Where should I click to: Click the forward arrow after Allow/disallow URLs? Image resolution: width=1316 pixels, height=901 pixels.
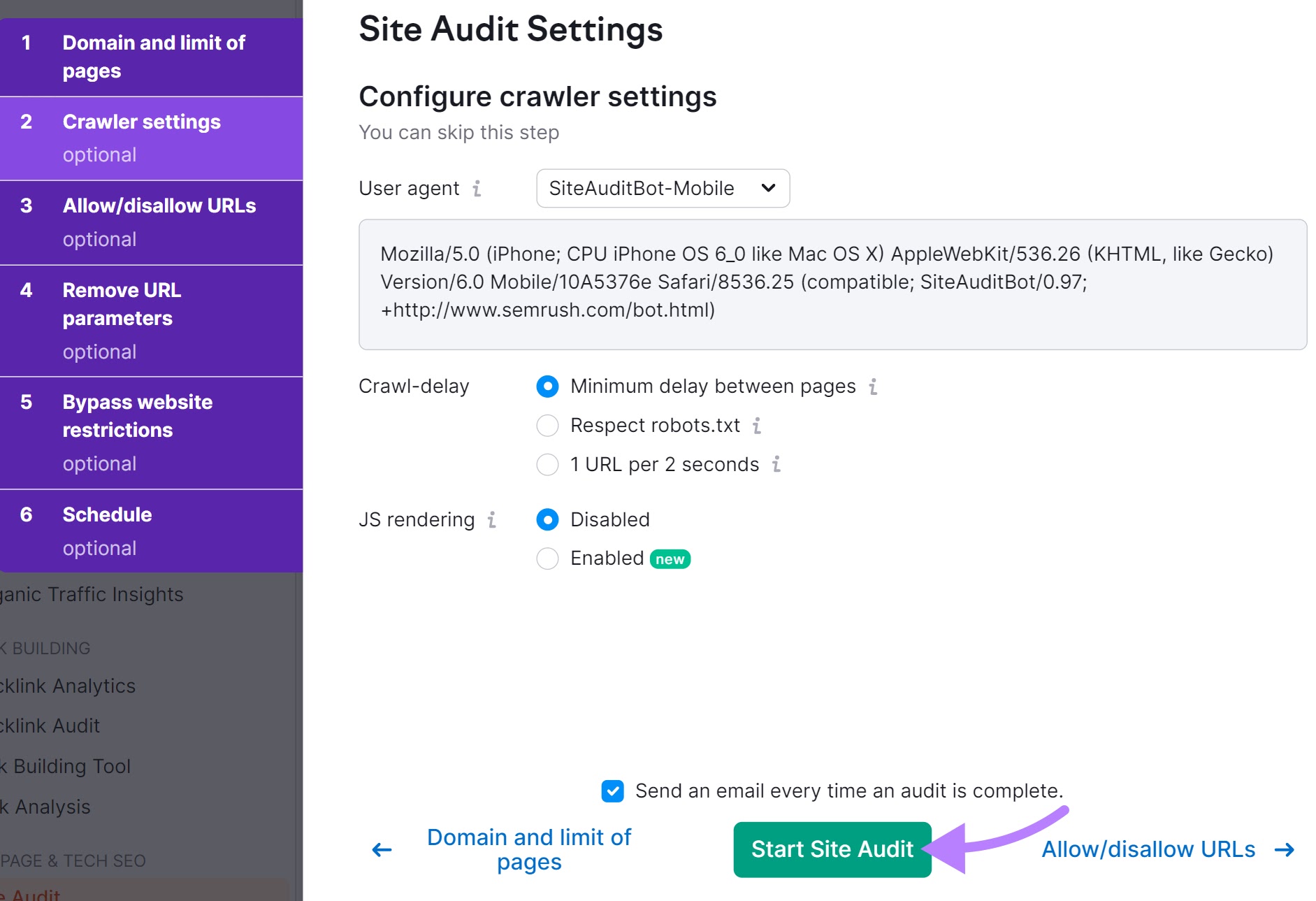click(x=1285, y=850)
